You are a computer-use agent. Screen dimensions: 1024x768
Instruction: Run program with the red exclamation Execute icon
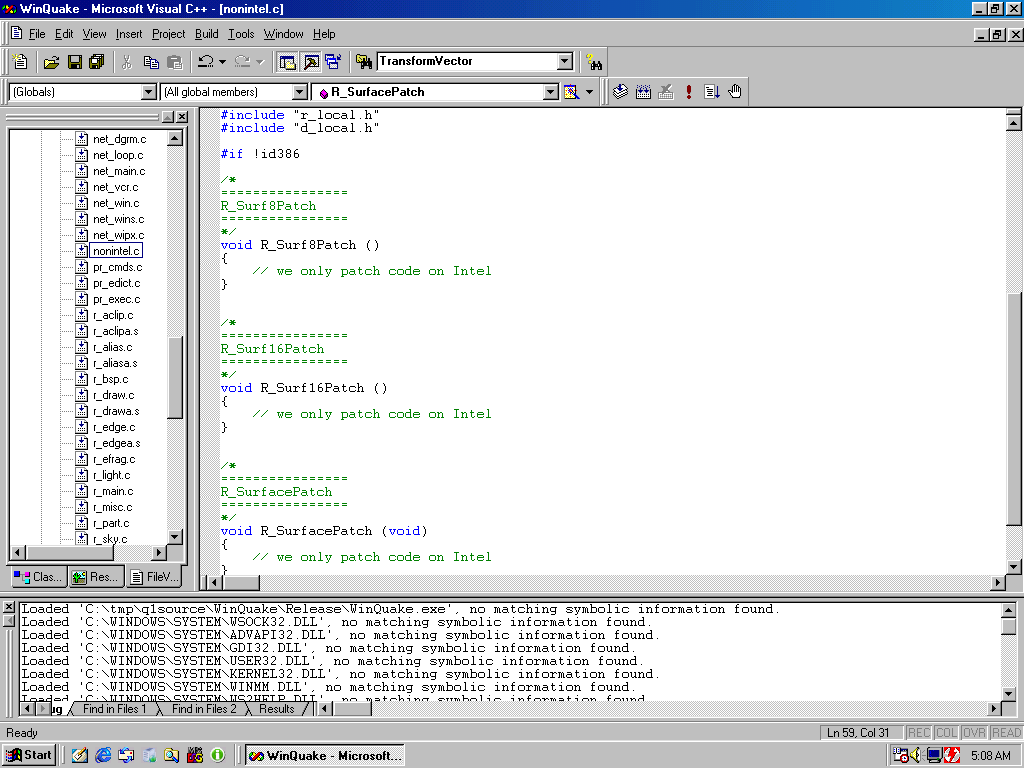coord(688,92)
